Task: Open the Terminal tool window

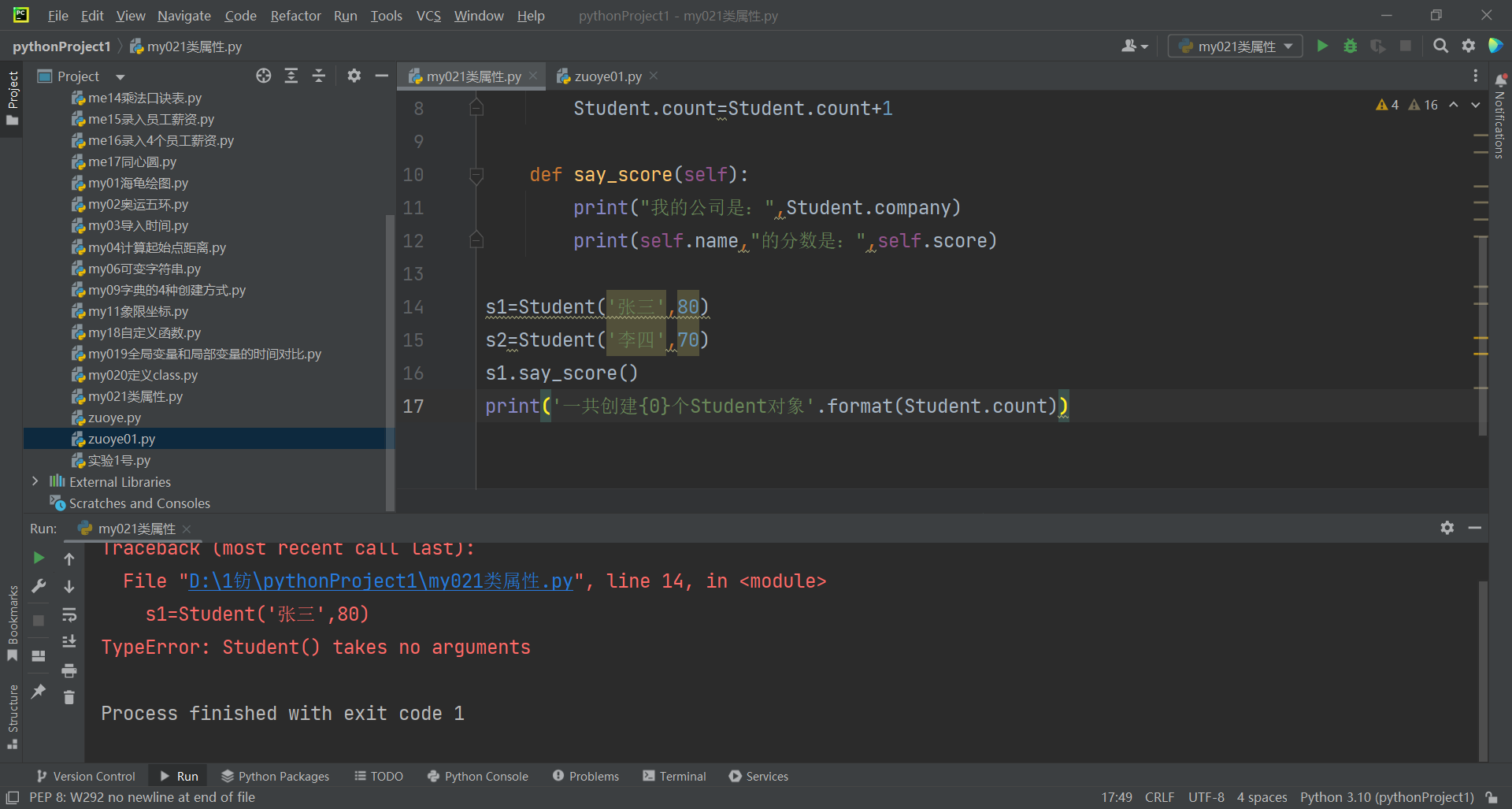Action: tap(675, 776)
